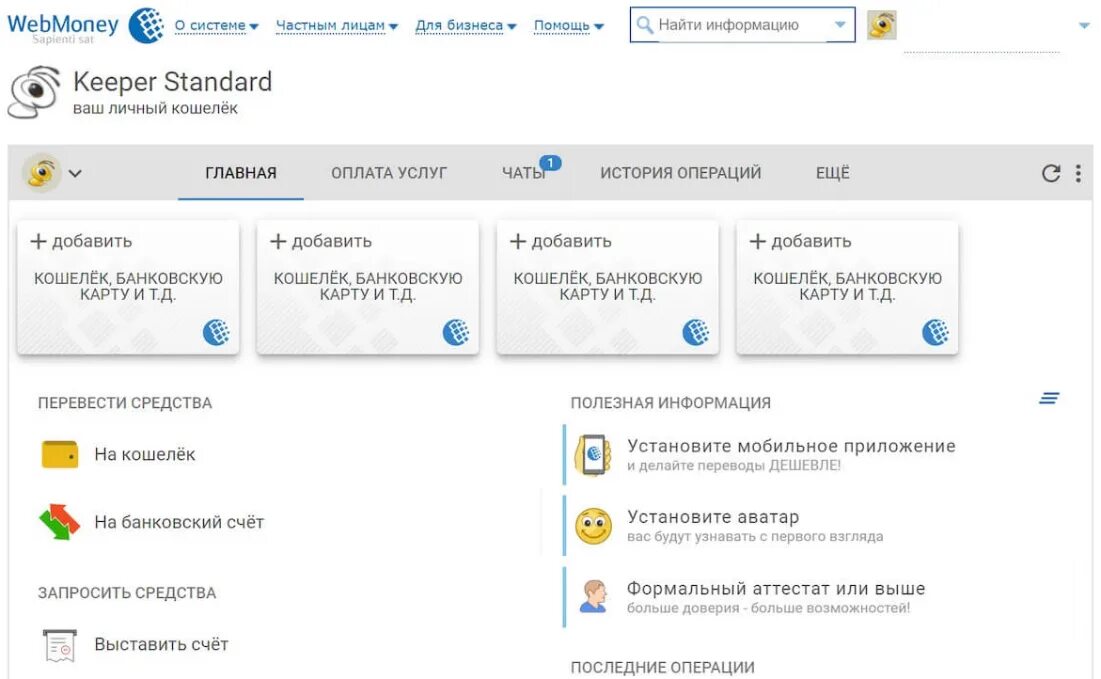Image resolution: width=1101 pixels, height=679 pixels.
Task: Expand the account chevron next to avatar
Action: pyautogui.click(x=75, y=173)
